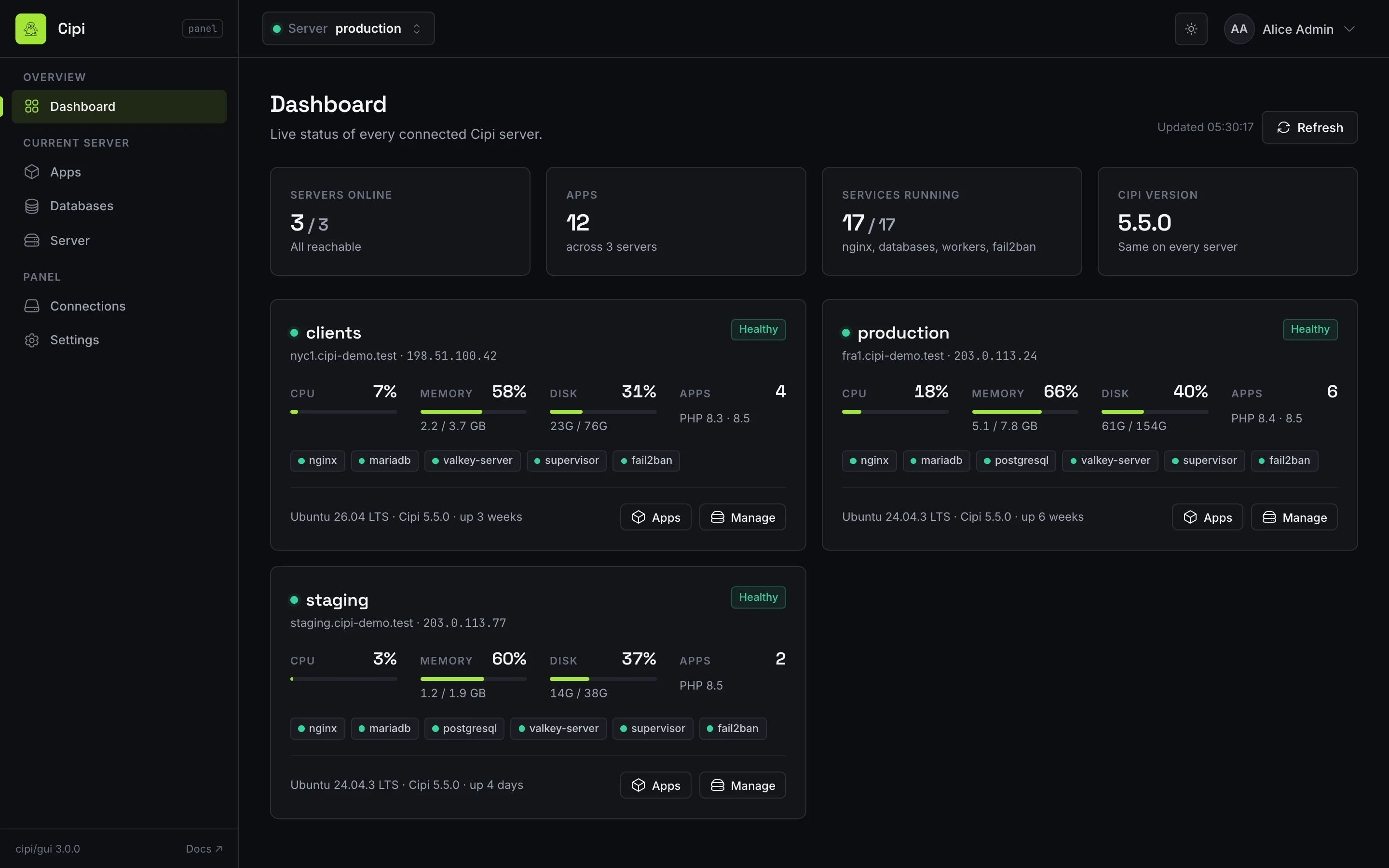Screen dimensions: 1389x868
Task: Open Apps for the clients server
Action: click(655, 517)
